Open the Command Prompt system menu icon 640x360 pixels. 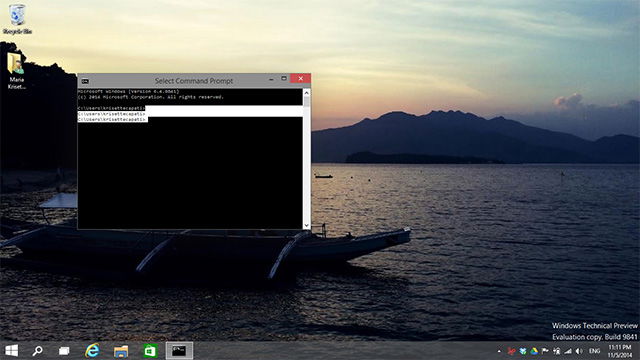[85, 81]
